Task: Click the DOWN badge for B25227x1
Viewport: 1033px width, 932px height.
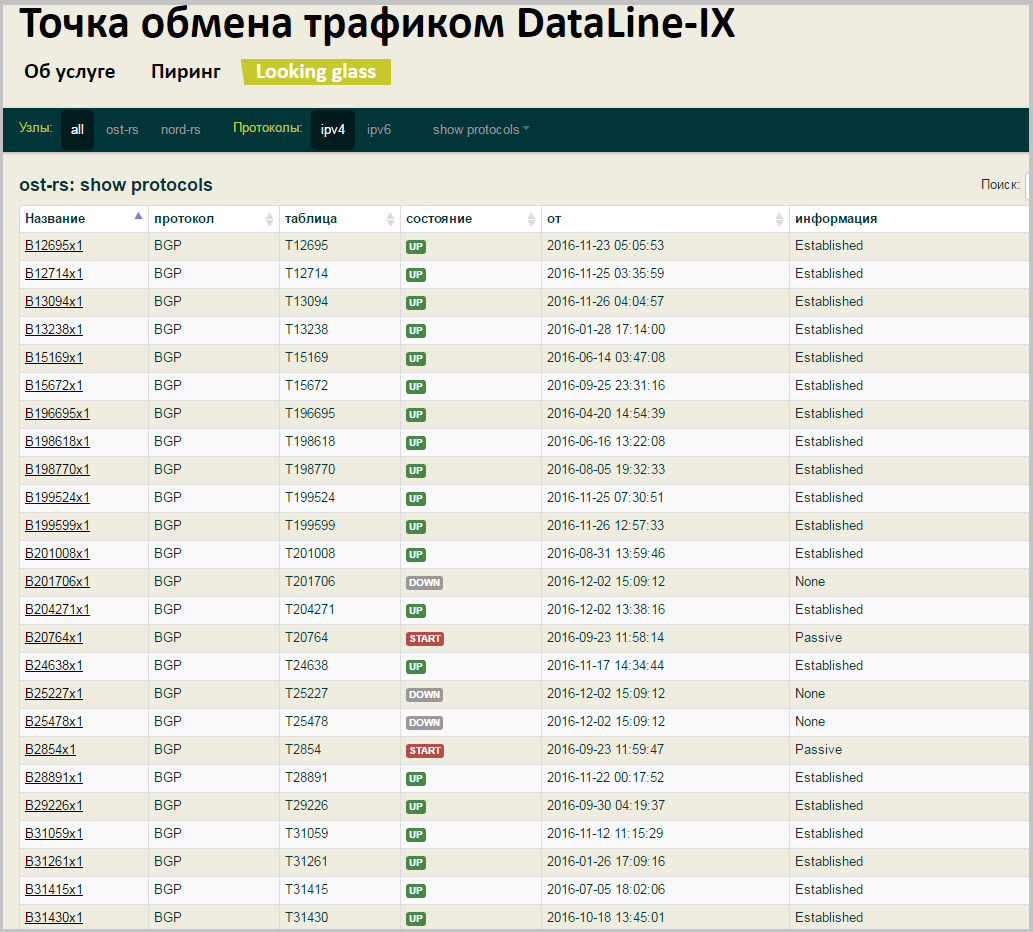Action: click(x=424, y=695)
